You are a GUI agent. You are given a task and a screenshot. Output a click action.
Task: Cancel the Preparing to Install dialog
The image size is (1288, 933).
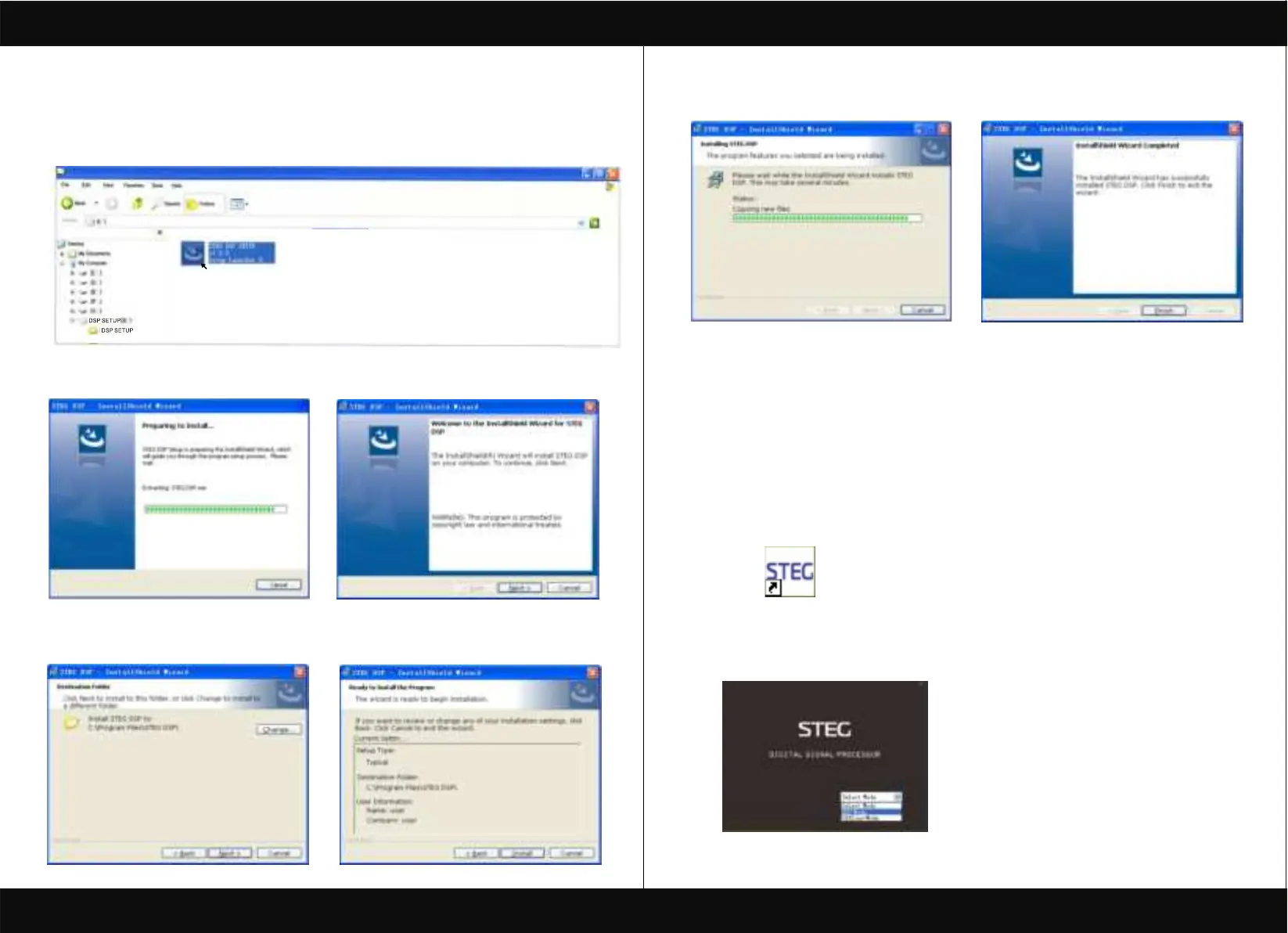(x=279, y=585)
